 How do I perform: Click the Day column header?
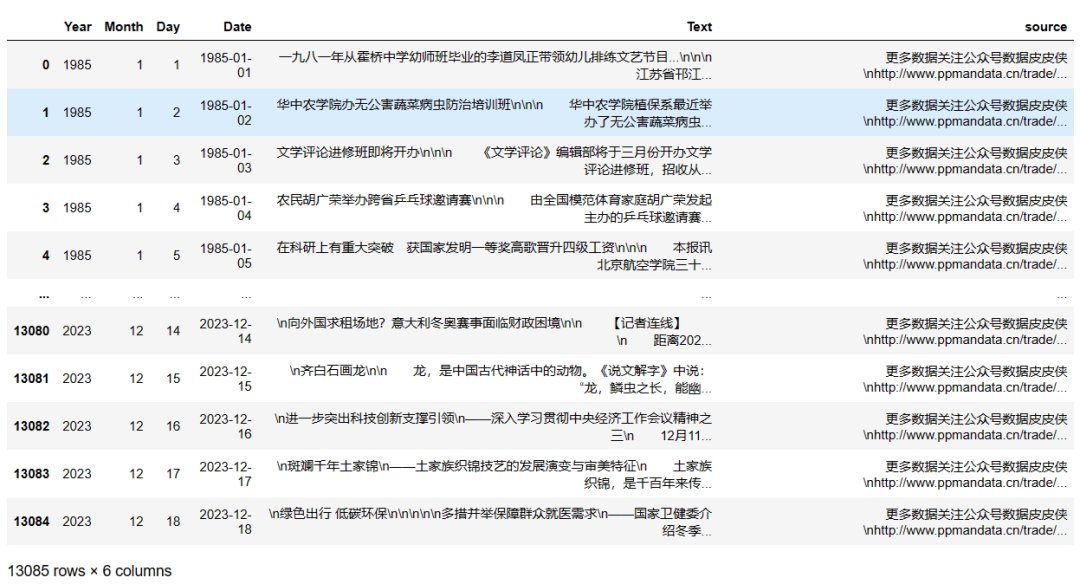166,27
